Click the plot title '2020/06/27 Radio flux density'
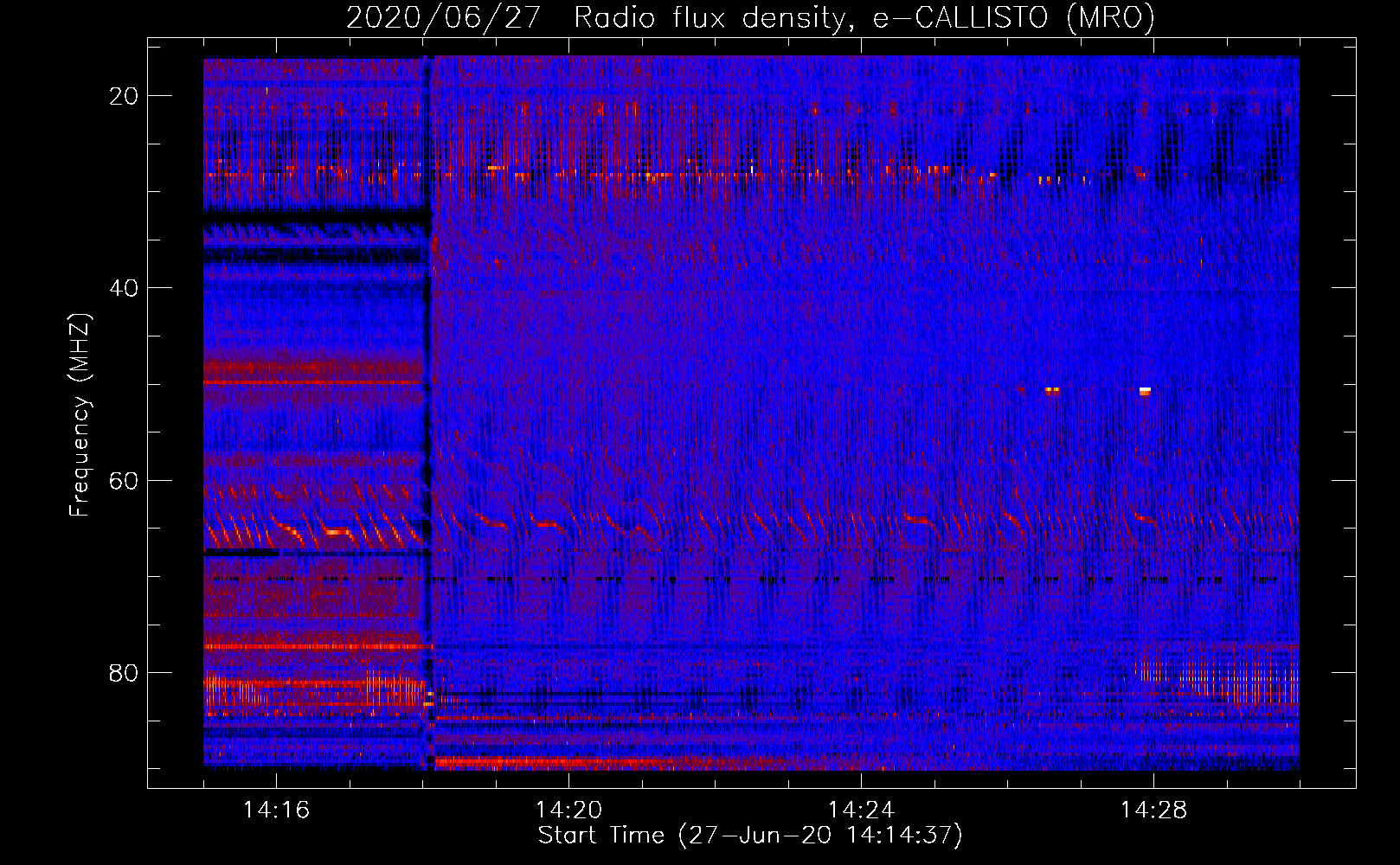1400x865 pixels. point(750,17)
